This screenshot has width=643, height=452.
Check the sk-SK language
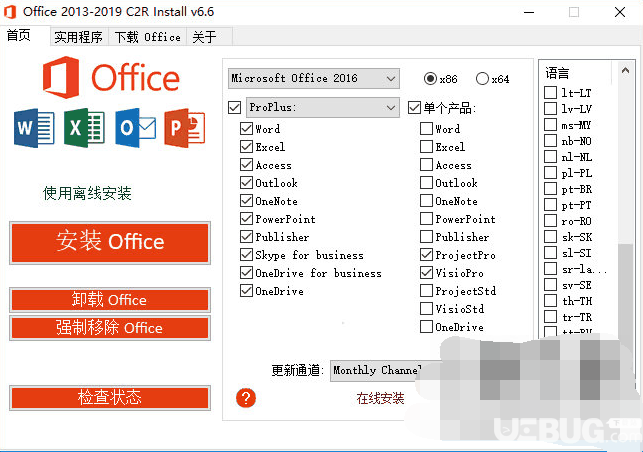pyautogui.click(x=550, y=237)
